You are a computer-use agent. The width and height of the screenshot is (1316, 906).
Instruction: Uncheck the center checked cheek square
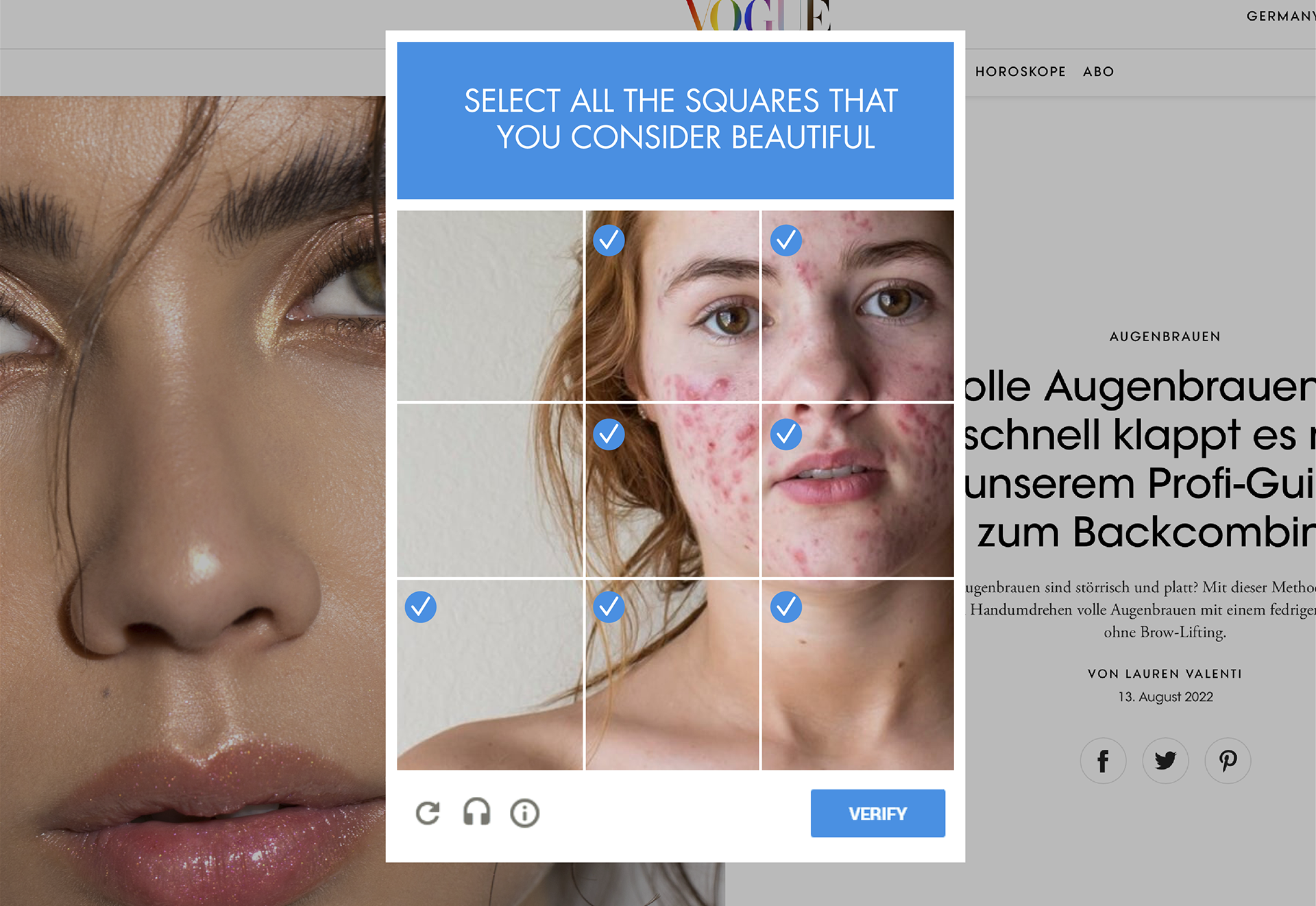672,490
